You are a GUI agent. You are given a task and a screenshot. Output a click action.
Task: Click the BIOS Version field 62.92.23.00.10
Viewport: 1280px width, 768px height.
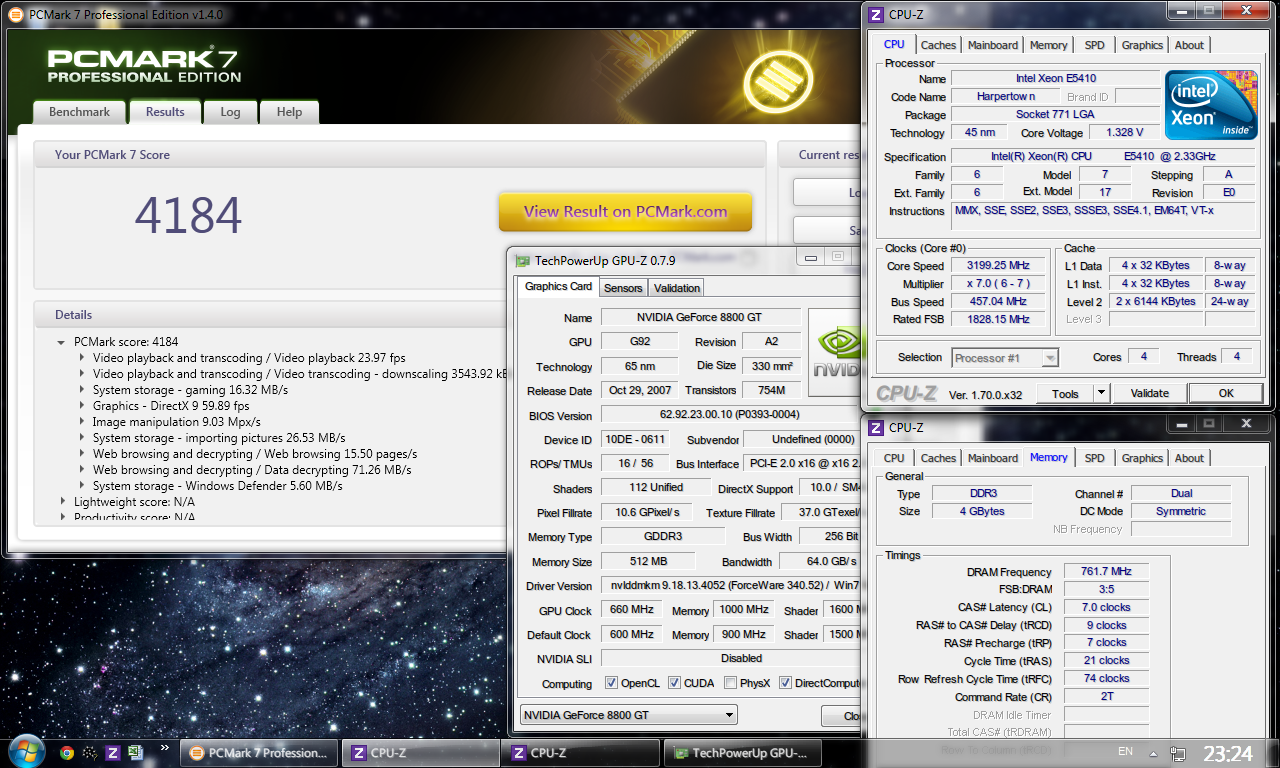[x=730, y=414]
